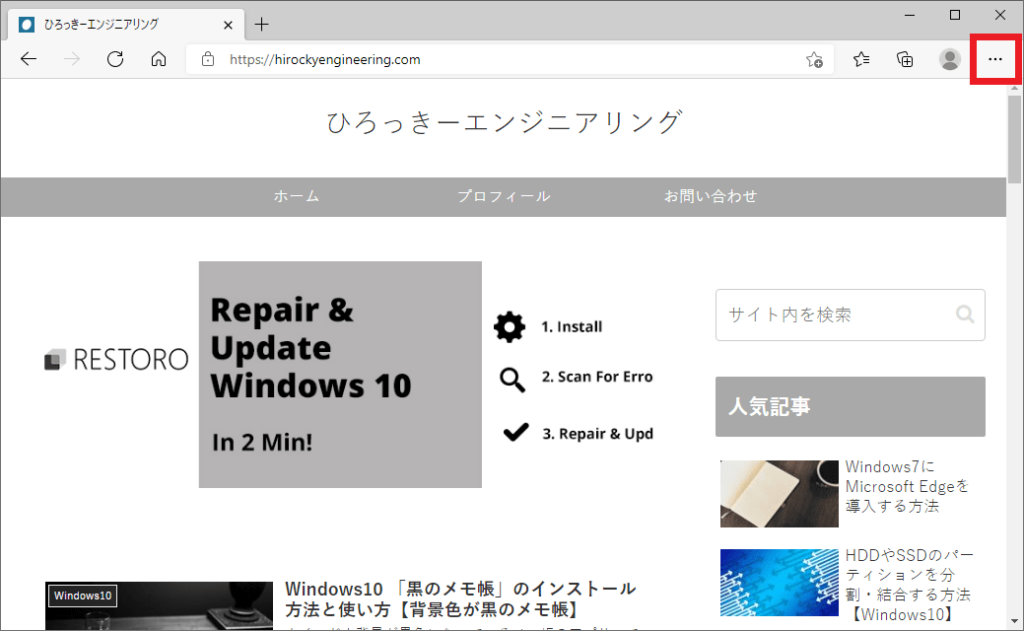Submit the site search magnifier
This screenshot has width=1024, height=631.
pyautogui.click(x=965, y=315)
